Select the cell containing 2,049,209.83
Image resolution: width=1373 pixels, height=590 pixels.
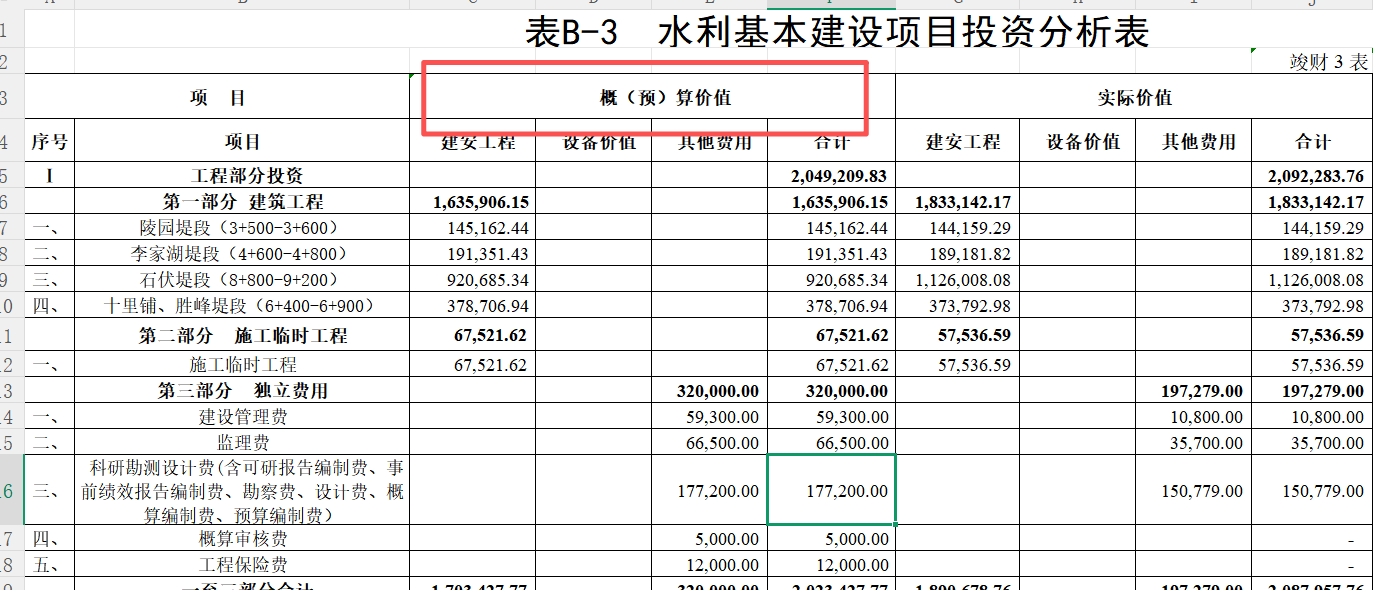[830, 174]
